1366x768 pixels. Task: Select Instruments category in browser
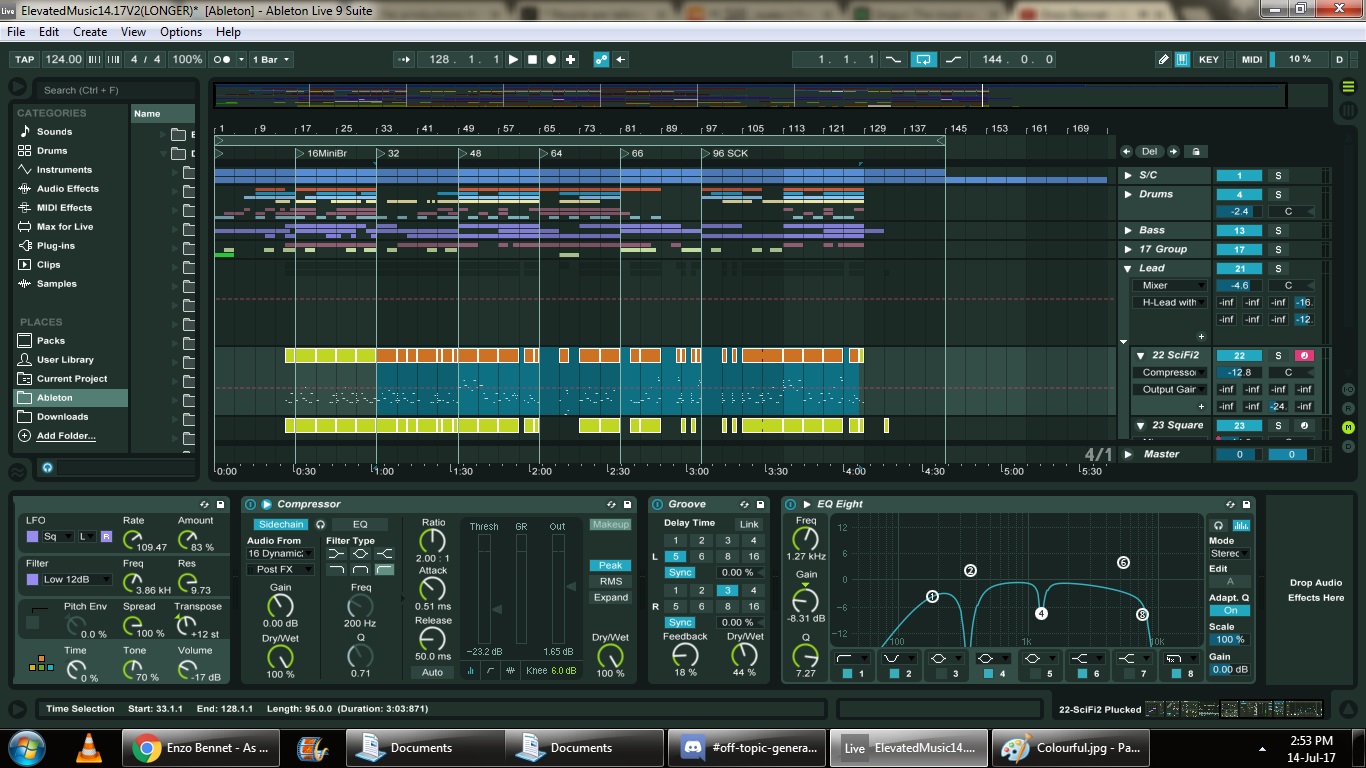[64, 170]
